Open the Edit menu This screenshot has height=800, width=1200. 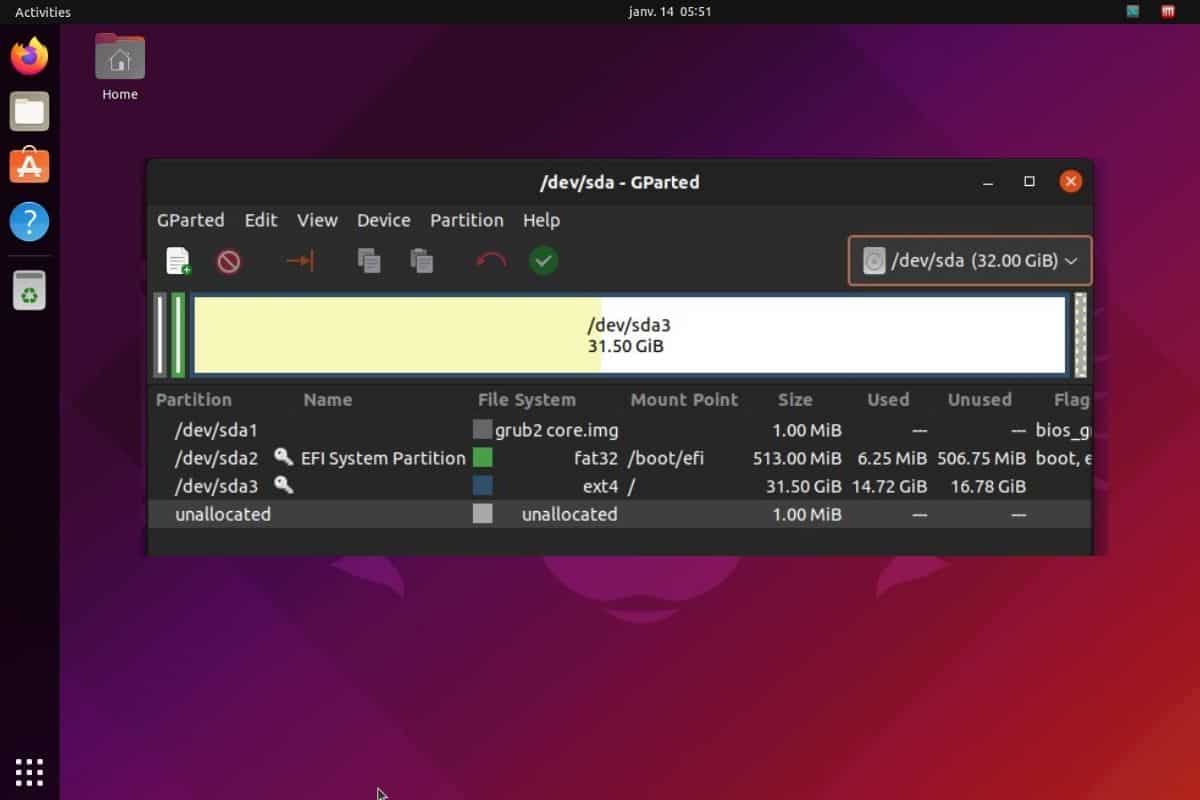click(x=260, y=220)
